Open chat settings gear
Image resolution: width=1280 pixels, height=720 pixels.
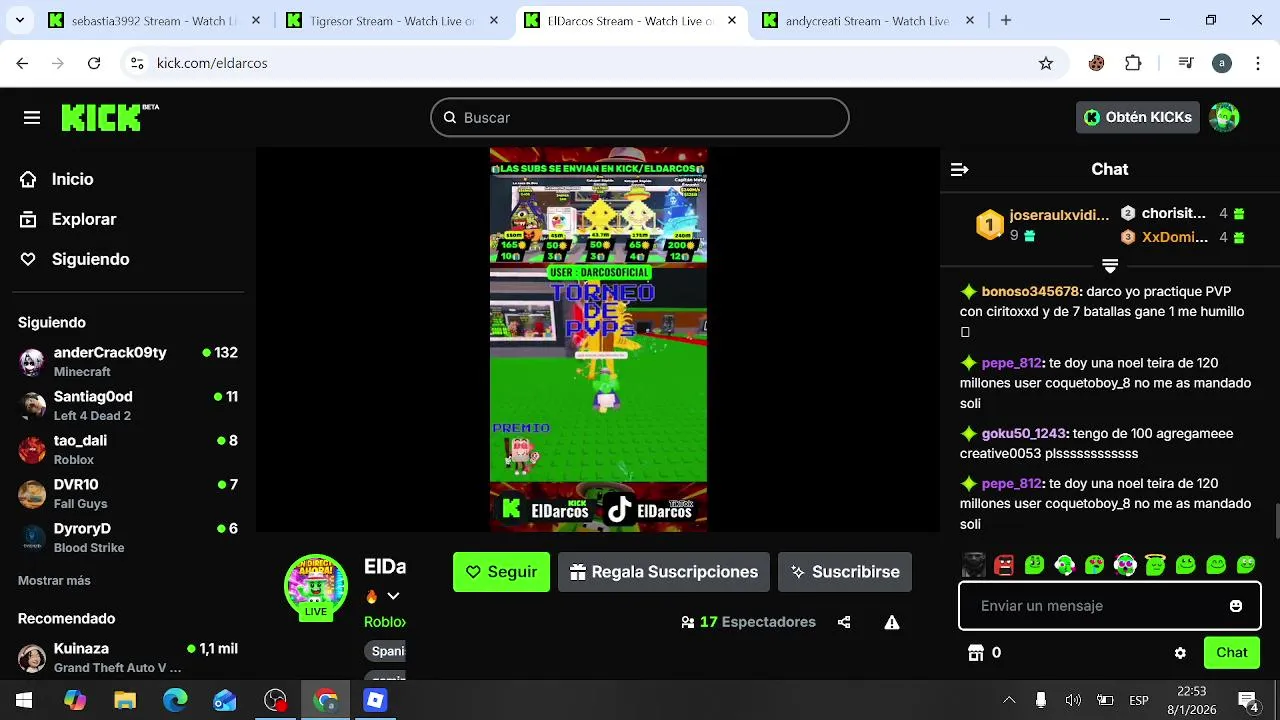1180,653
